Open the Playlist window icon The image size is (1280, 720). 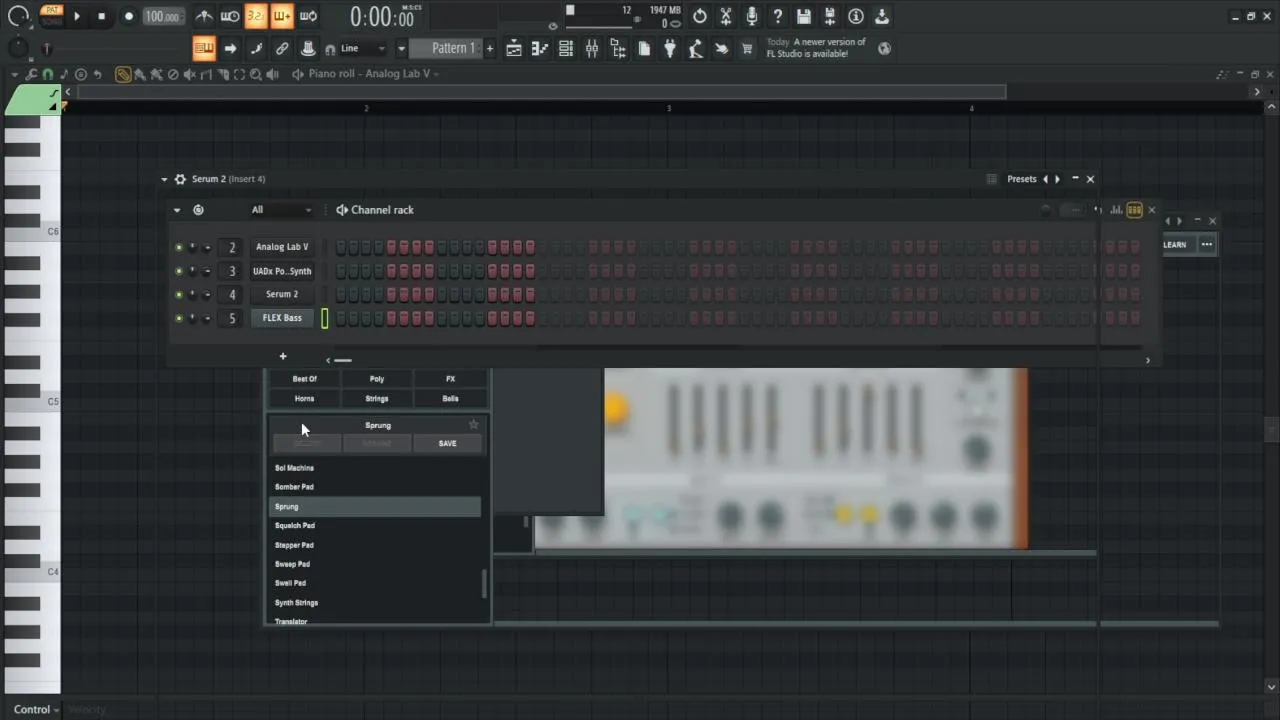pyautogui.click(x=513, y=48)
